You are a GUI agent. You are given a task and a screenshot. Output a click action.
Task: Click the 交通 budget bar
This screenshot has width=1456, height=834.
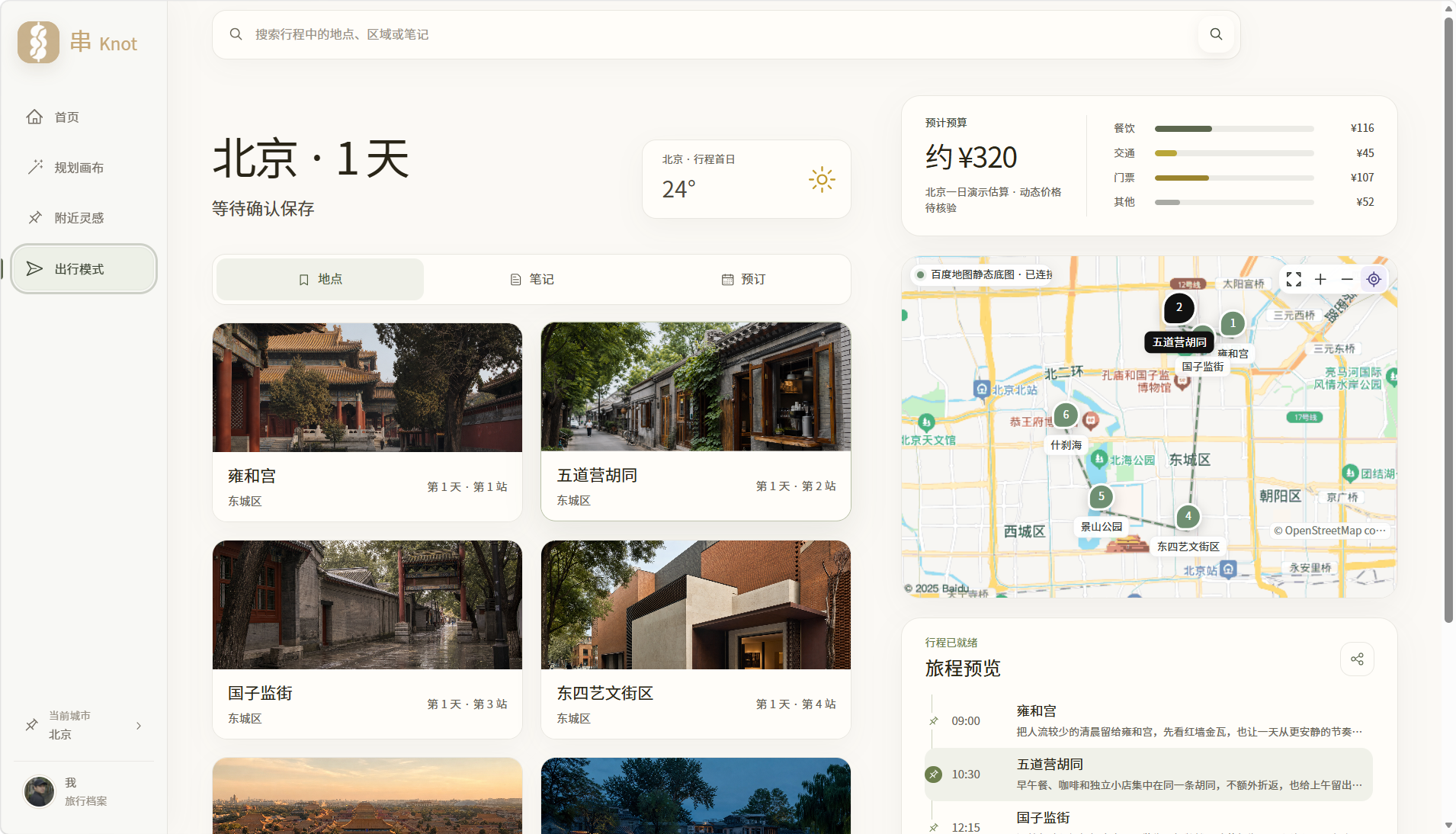pyautogui.click(x=1234, y=153)
